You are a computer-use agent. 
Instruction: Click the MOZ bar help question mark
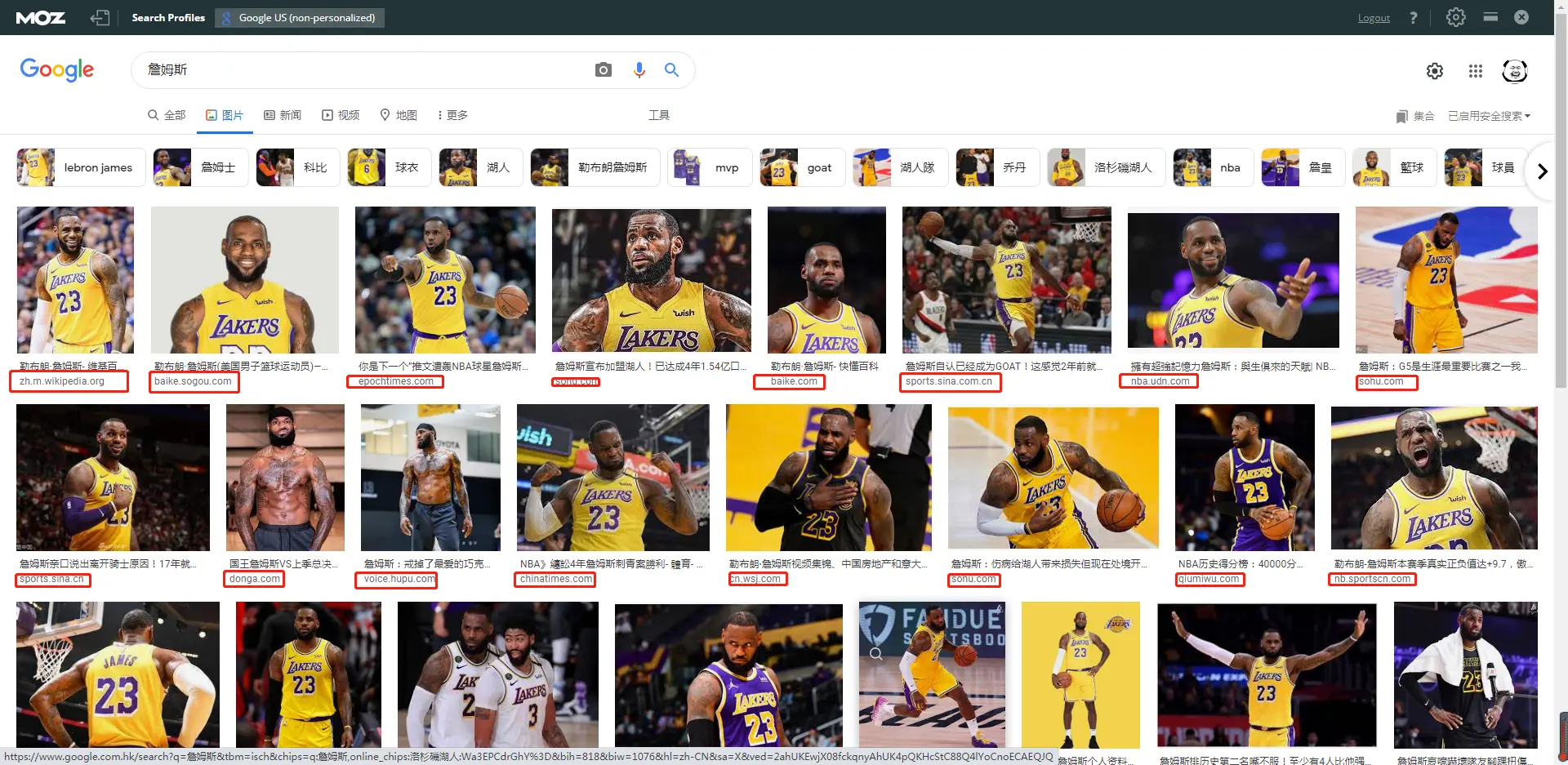(x=1414, y=17)
